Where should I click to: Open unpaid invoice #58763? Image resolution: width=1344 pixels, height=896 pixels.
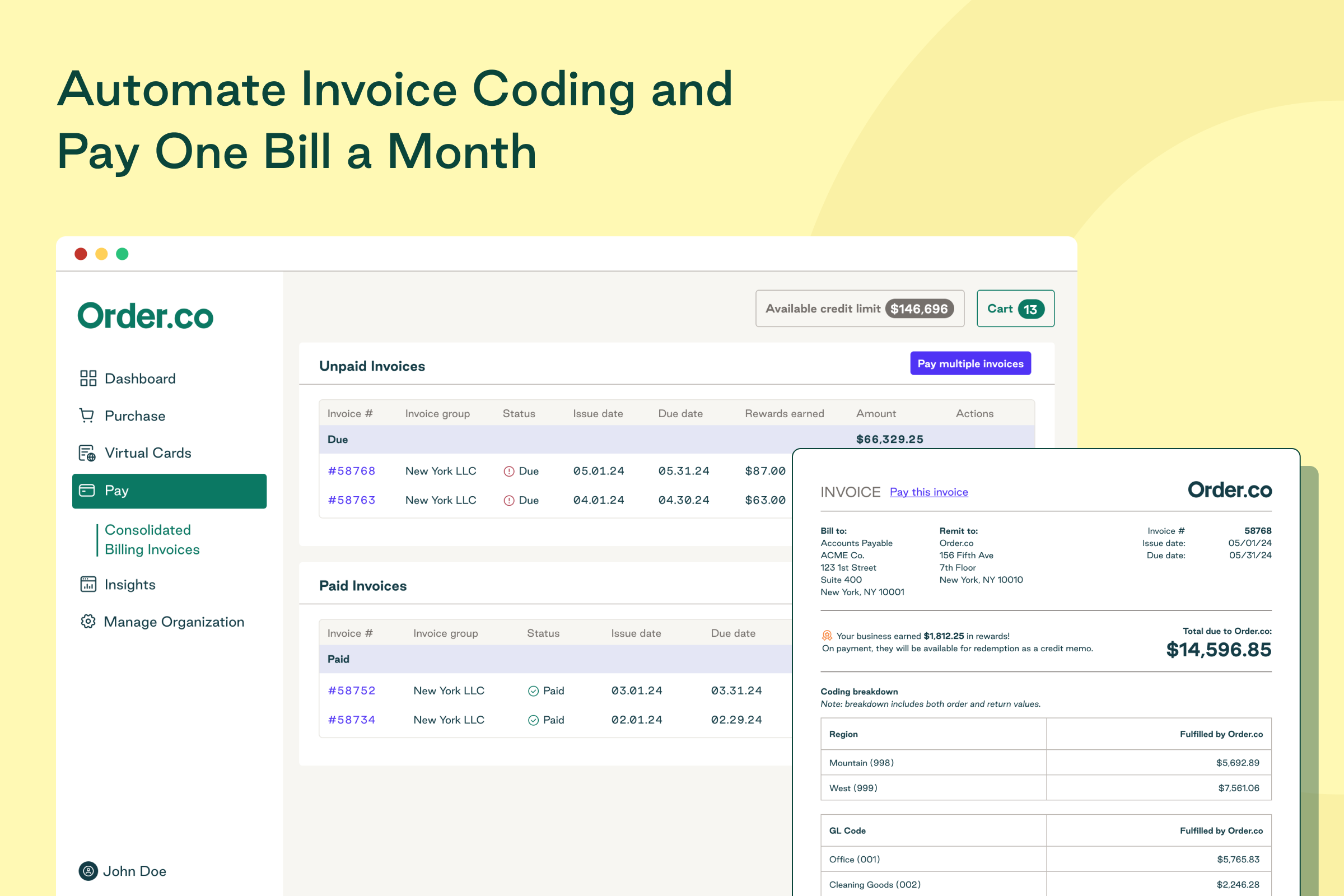[x=352, y=500]
